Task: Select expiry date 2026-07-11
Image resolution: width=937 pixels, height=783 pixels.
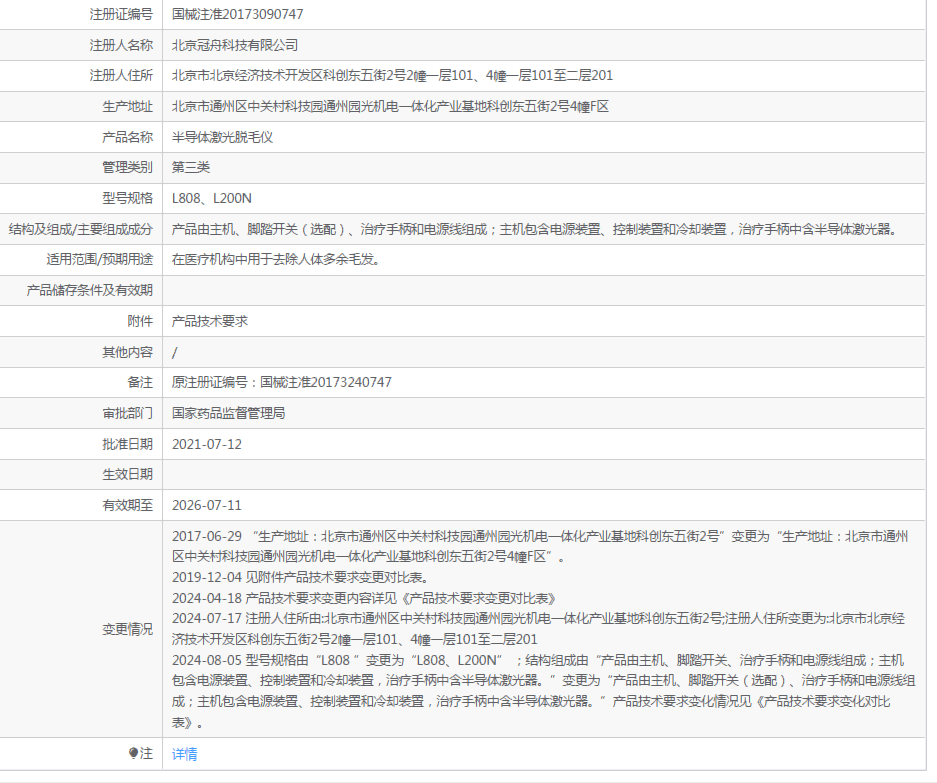Action: (207, 506)
